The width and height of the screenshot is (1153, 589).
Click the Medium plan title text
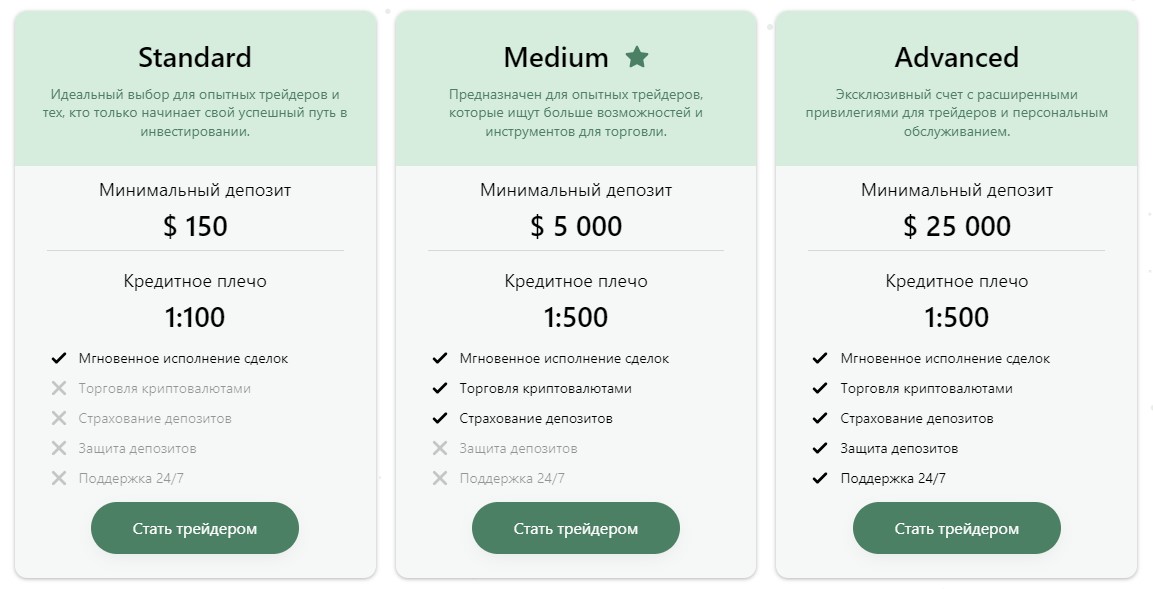point(556,58)
